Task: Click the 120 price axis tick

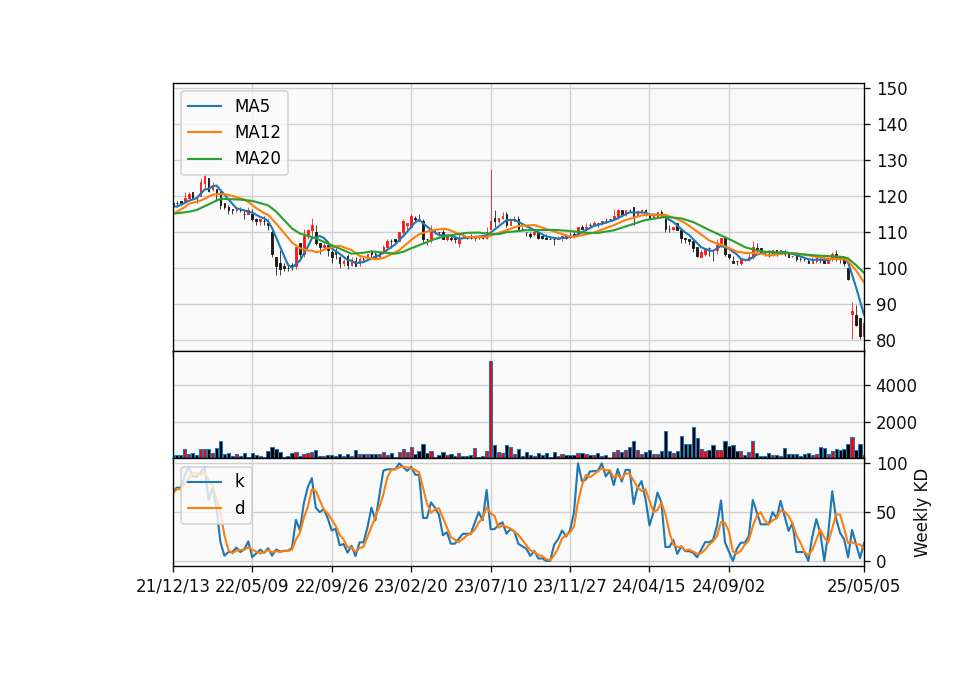Action: tap(892, 197)
